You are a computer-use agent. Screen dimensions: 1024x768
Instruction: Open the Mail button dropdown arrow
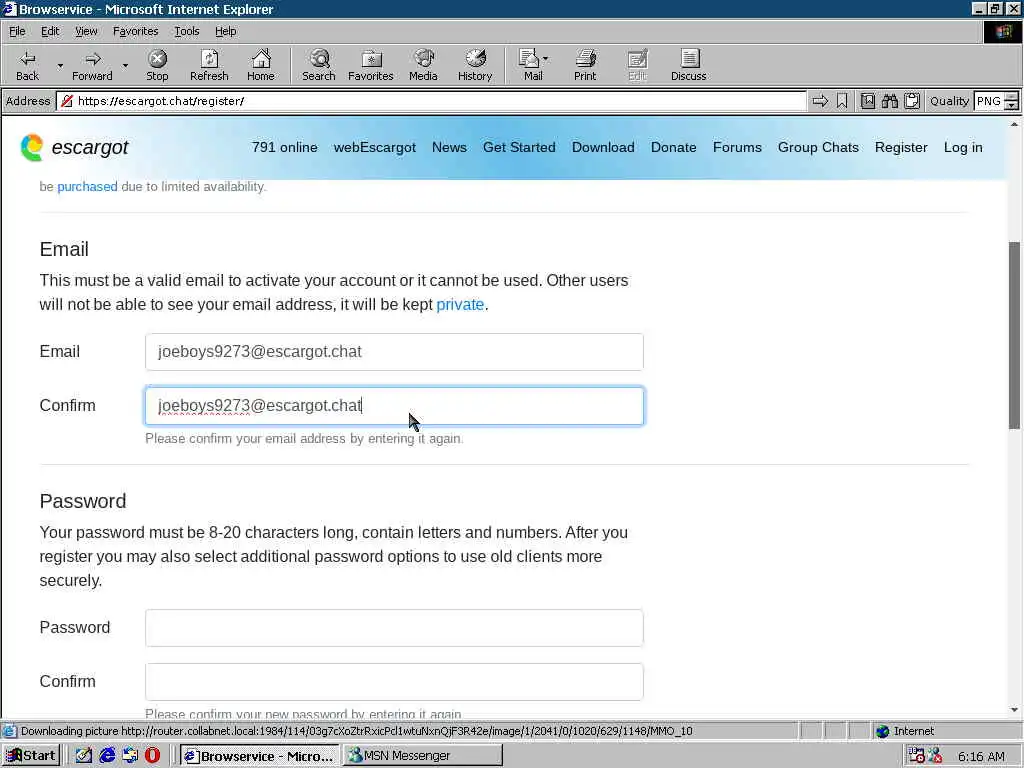(546, 59)
